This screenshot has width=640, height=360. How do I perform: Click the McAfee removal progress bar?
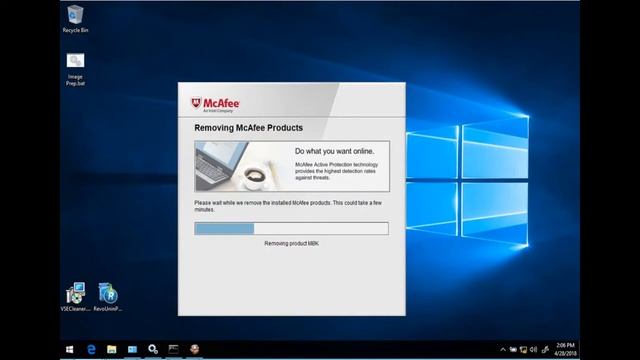291,229
